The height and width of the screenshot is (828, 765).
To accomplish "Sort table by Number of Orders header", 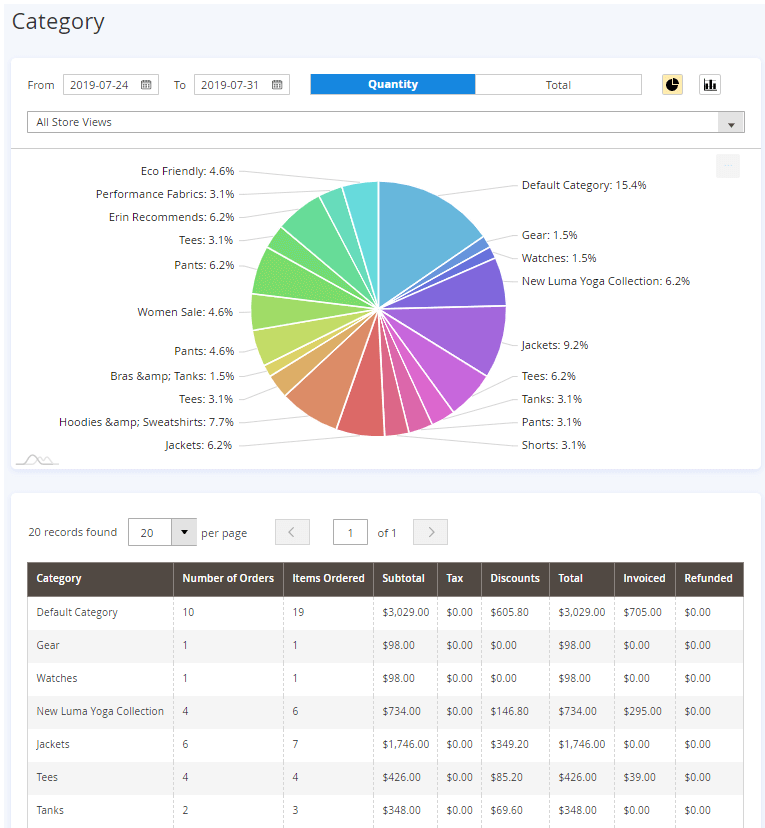I will coord(228,578).
